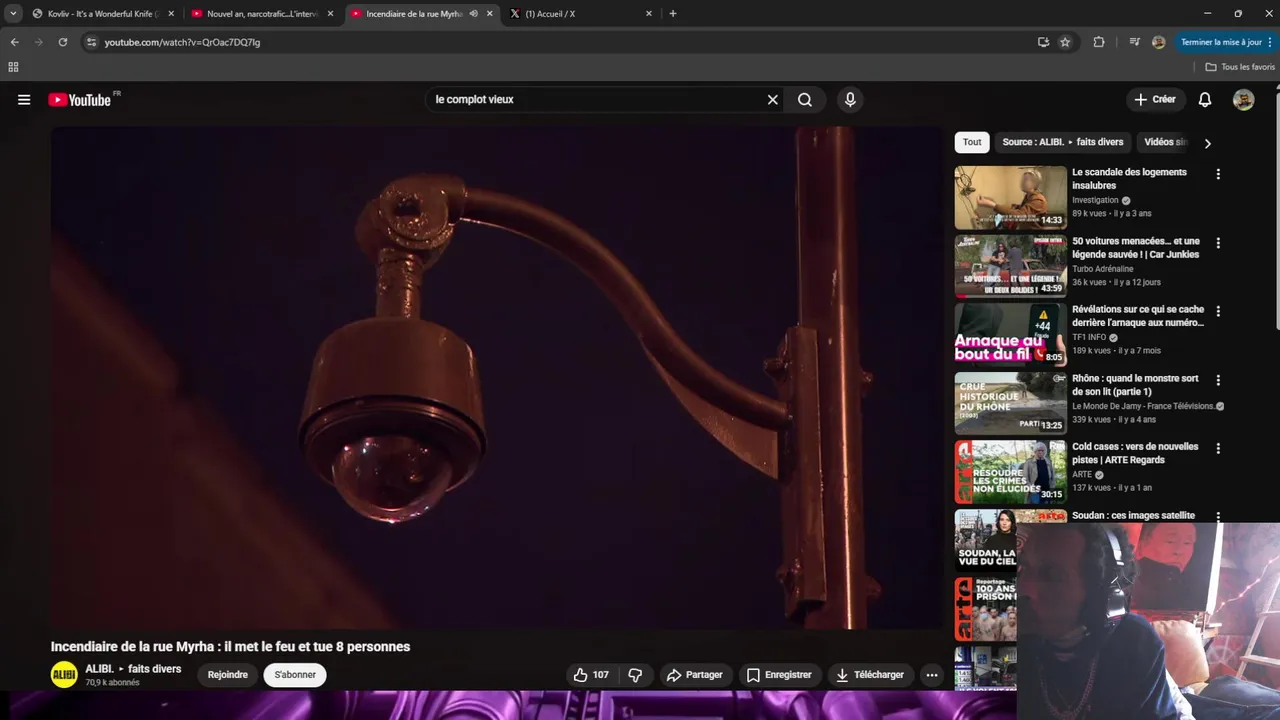Dislike the video with thumbs down
The image size is (1280, 720).
[x=635, y=675]
